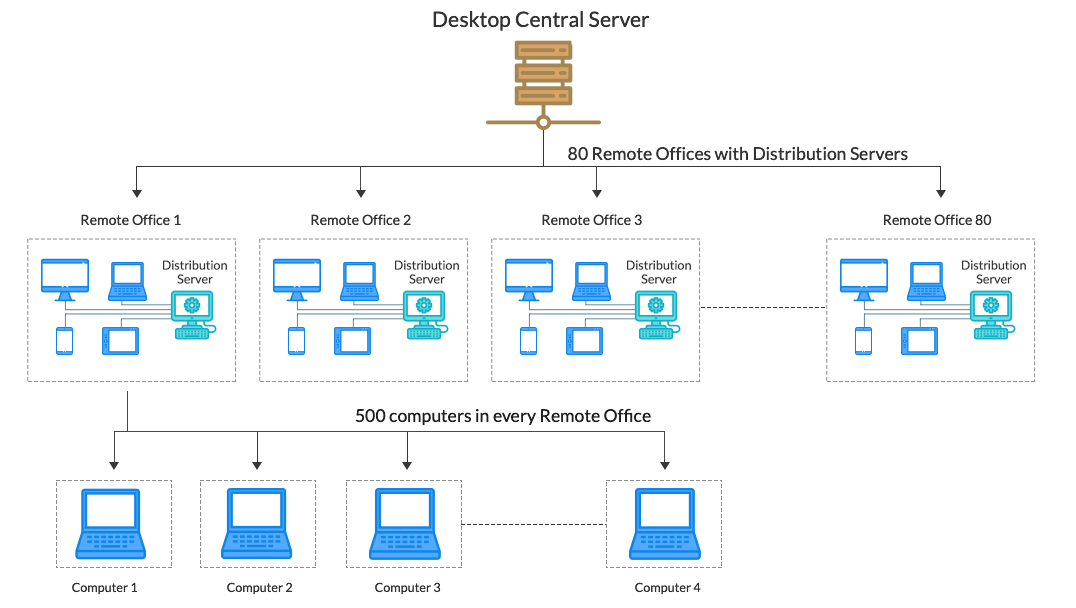Viewport: 1076px width, 608px height.
Task: Click 'Distribution Server' text in Remote Office 80
Action: coord(994,272)
